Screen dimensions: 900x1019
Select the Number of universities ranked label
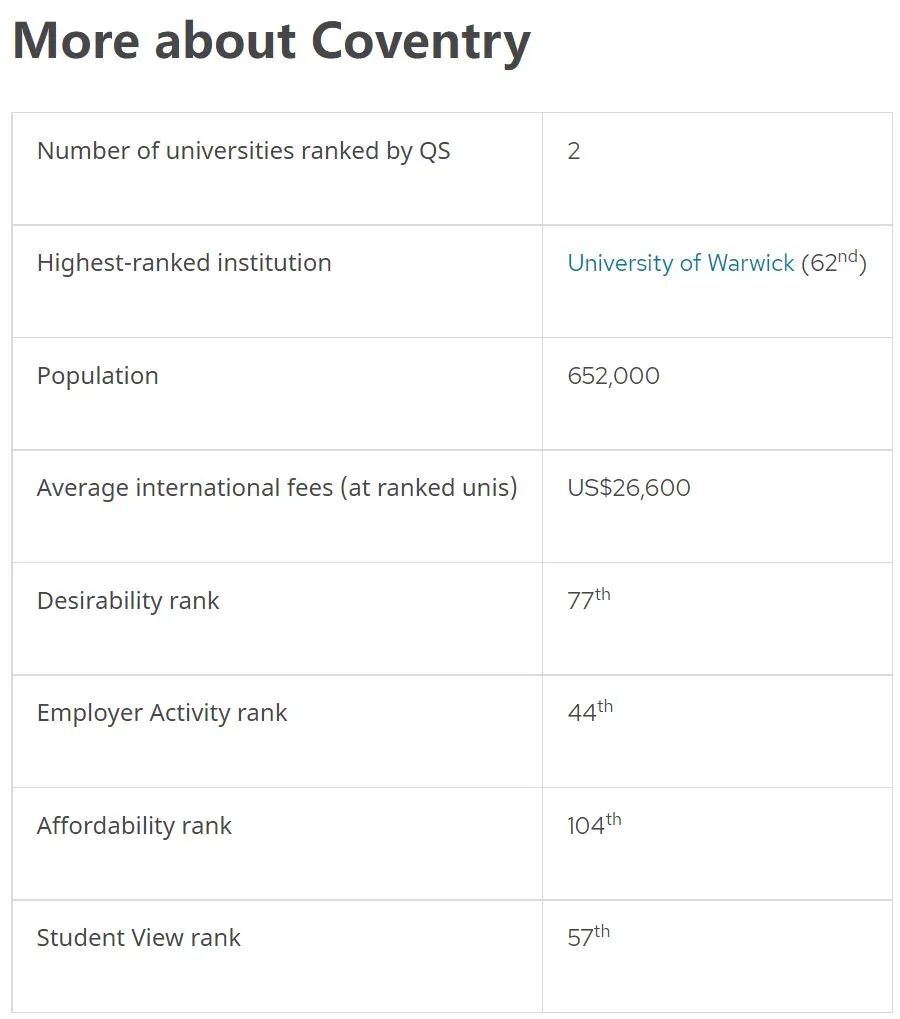coord(244,151)
